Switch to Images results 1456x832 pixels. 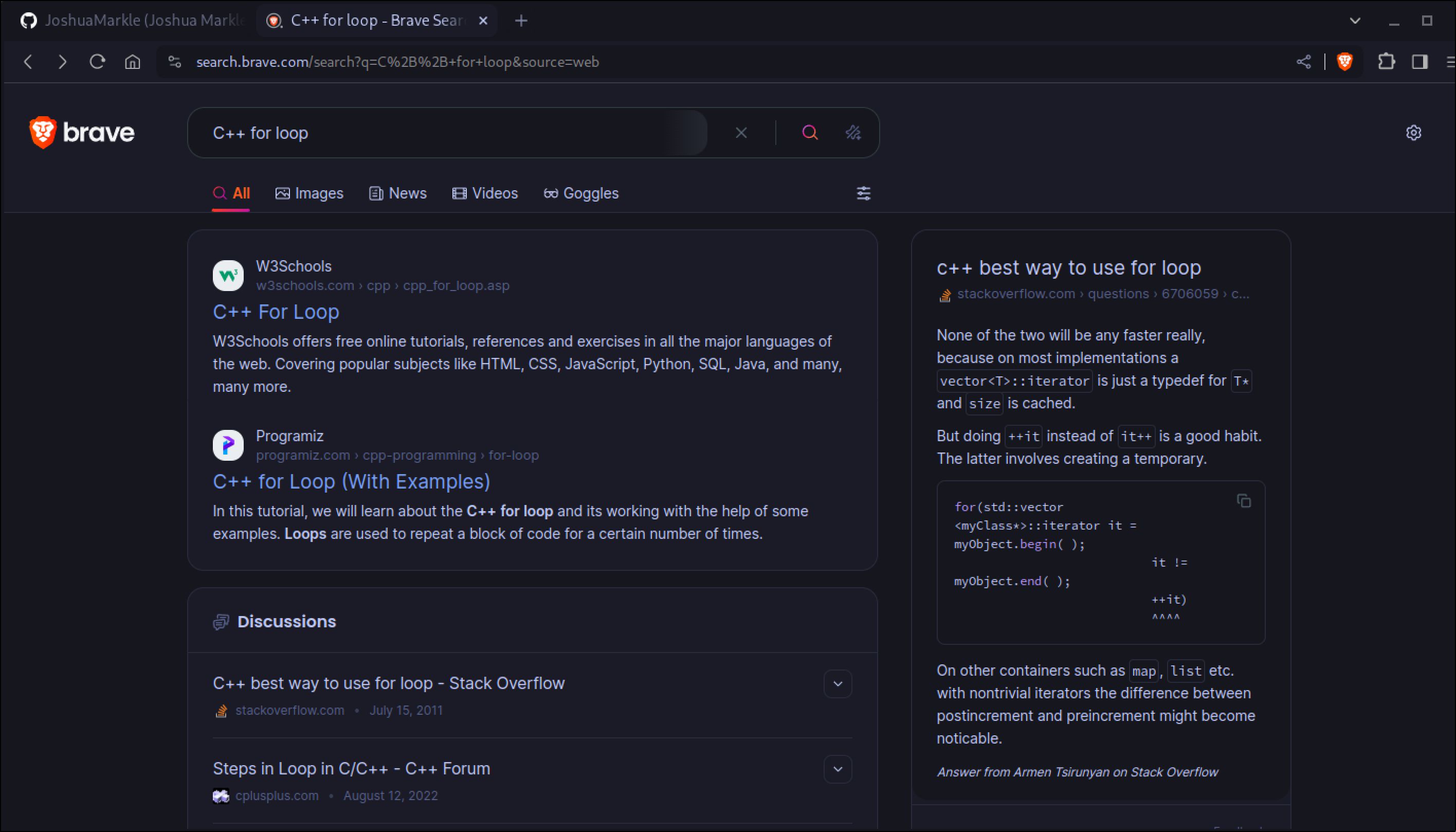point(309,193)
